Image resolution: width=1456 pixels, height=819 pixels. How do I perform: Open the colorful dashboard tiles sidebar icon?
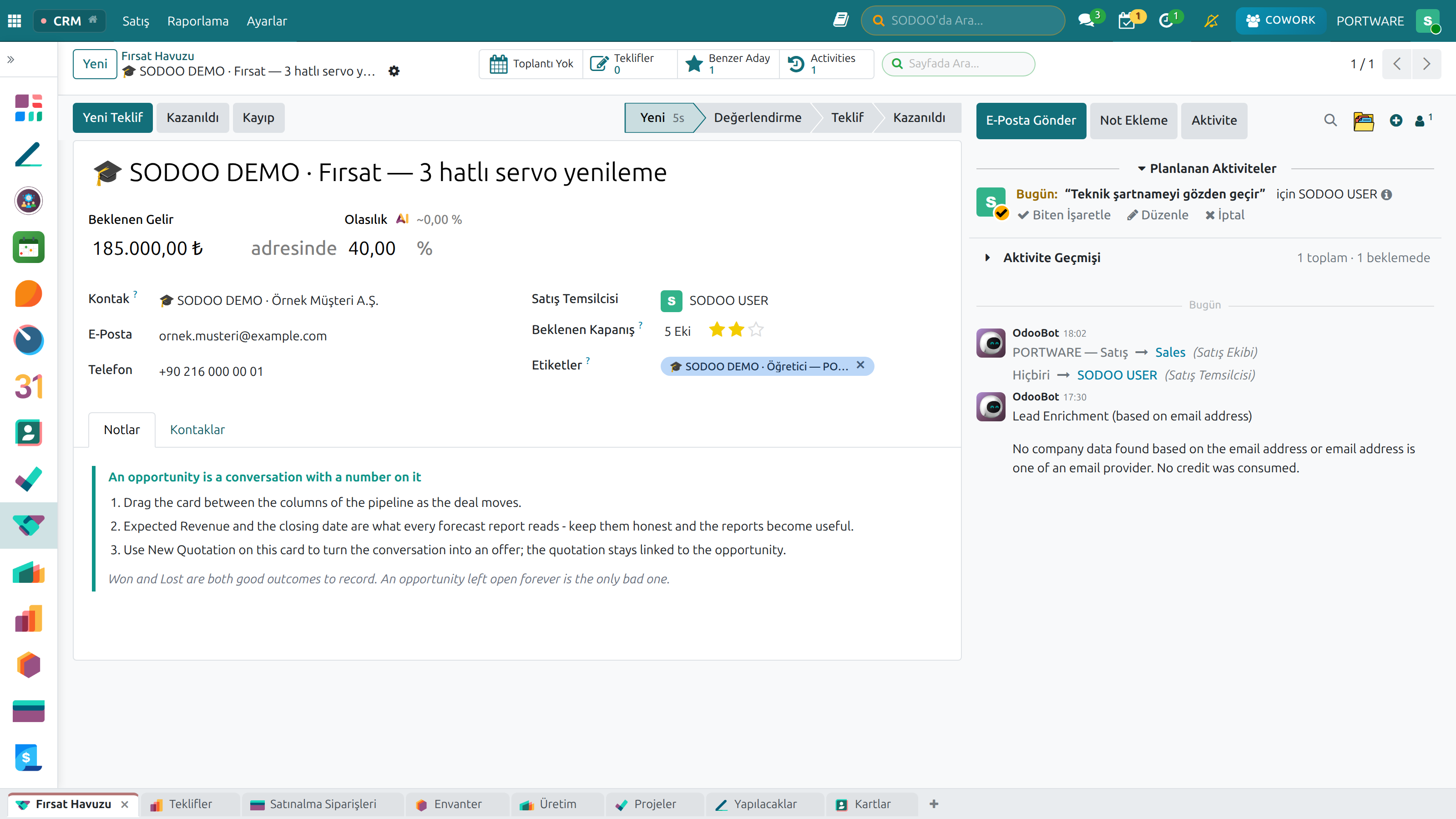[x=28, y=108]
